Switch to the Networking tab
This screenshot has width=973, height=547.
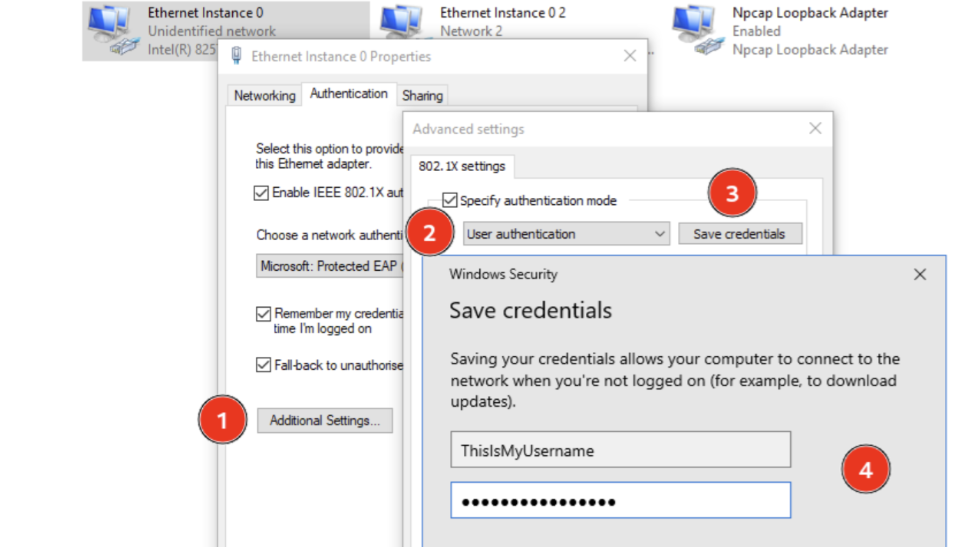click(x=264, y=96)
